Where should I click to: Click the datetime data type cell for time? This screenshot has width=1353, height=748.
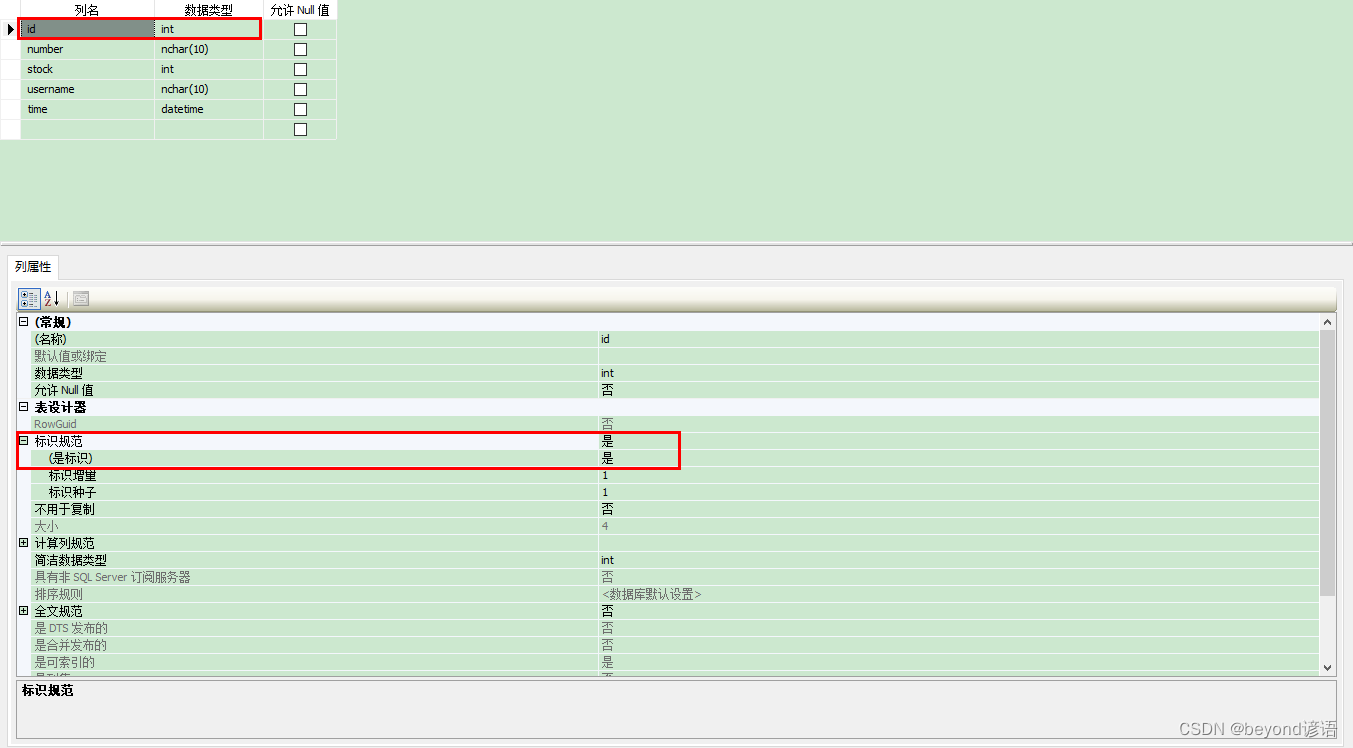(x=209, y=109)
